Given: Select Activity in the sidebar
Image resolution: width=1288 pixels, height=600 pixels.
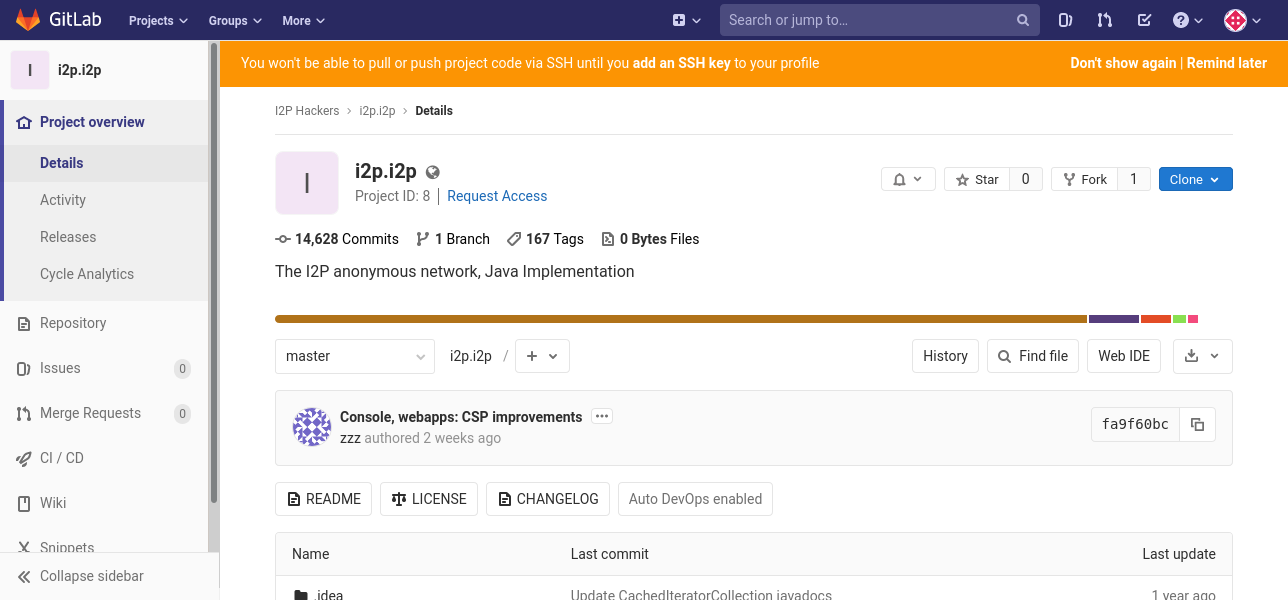Looking at the screenshot, I should tap(63, 200).
